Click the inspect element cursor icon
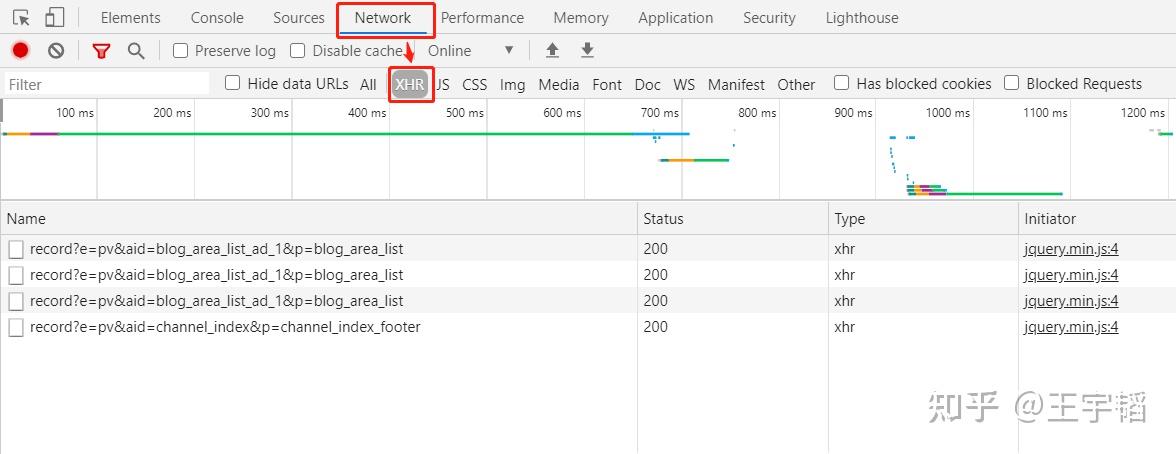 click(21, 18)
